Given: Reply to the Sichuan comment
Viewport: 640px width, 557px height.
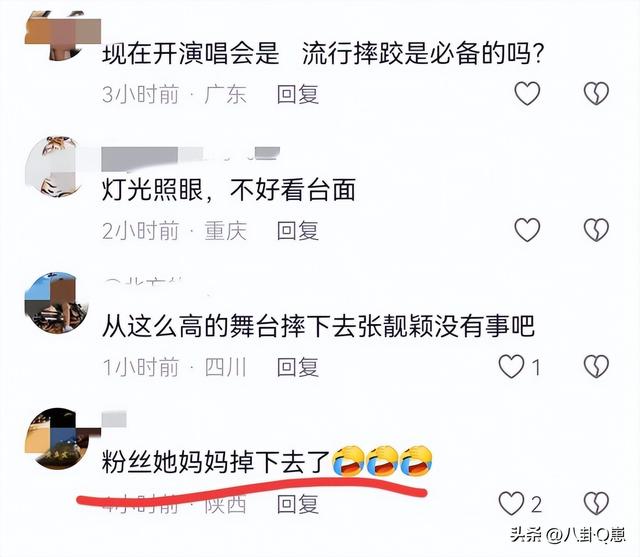Looking at the screenshot, I should [298, 367].
